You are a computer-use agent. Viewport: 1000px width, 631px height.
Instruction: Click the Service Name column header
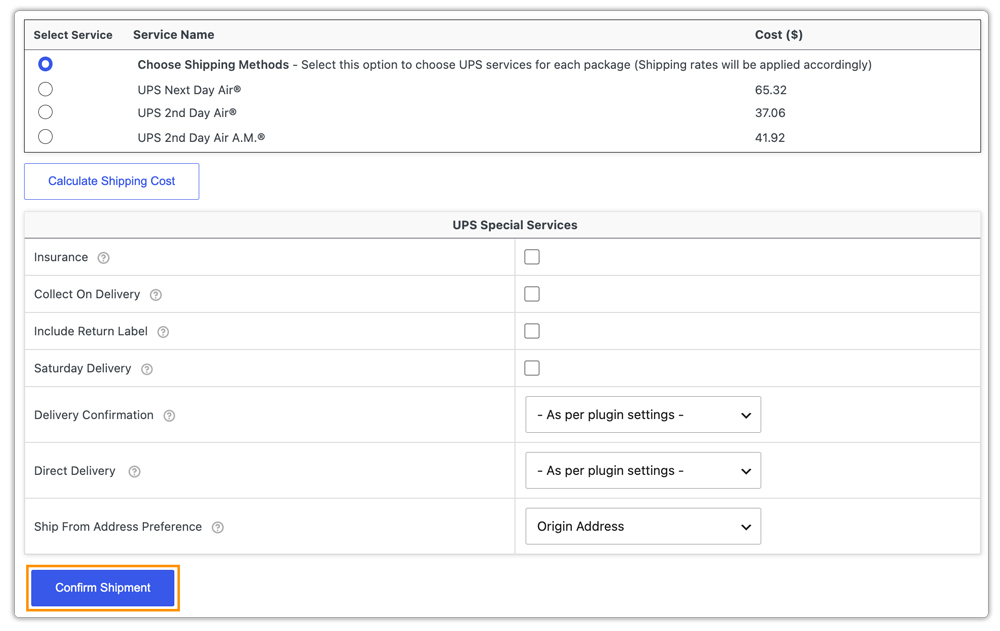click(173, 35)
